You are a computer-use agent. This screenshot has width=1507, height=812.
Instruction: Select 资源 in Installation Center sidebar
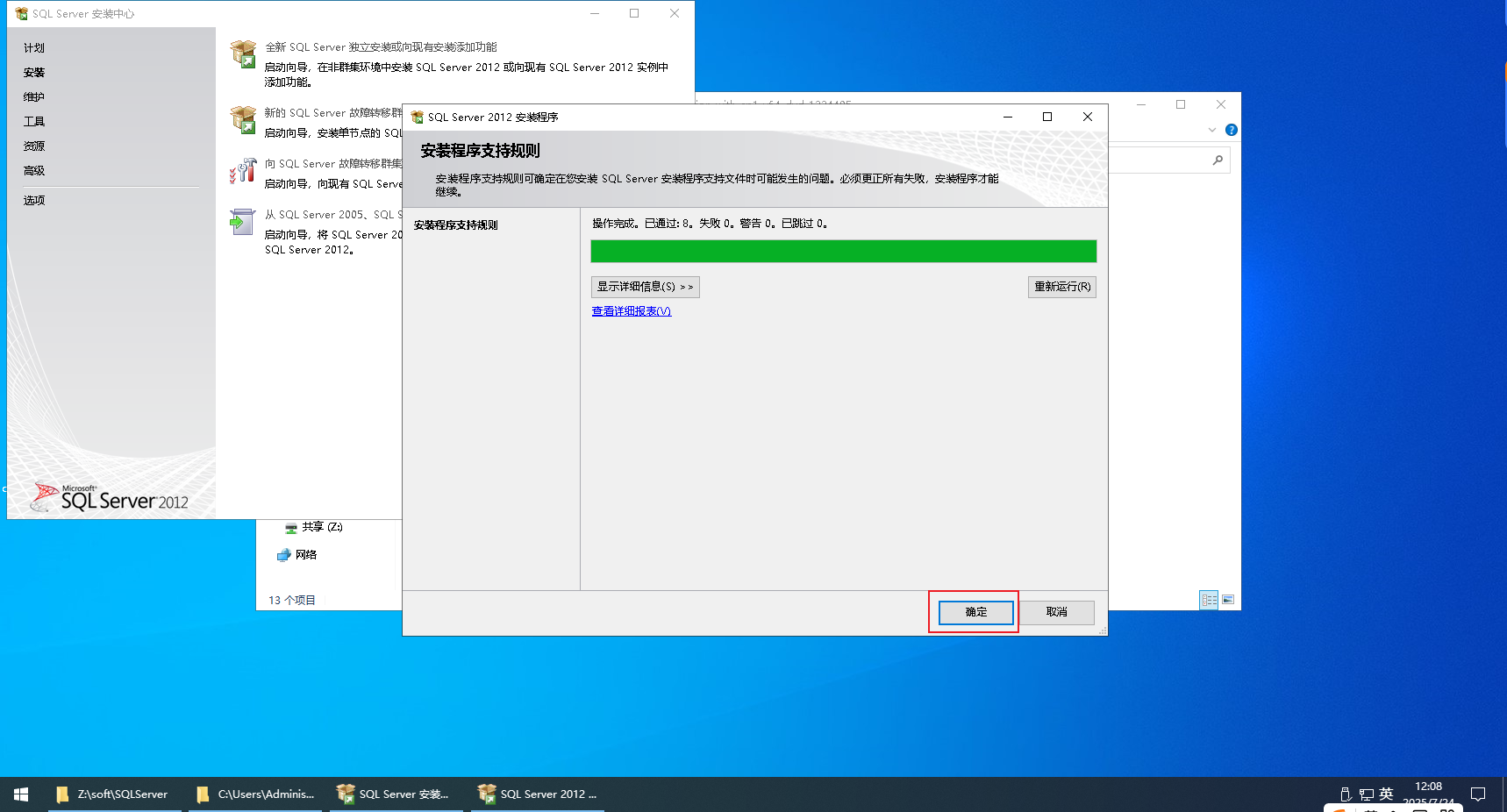coord(34,146)
